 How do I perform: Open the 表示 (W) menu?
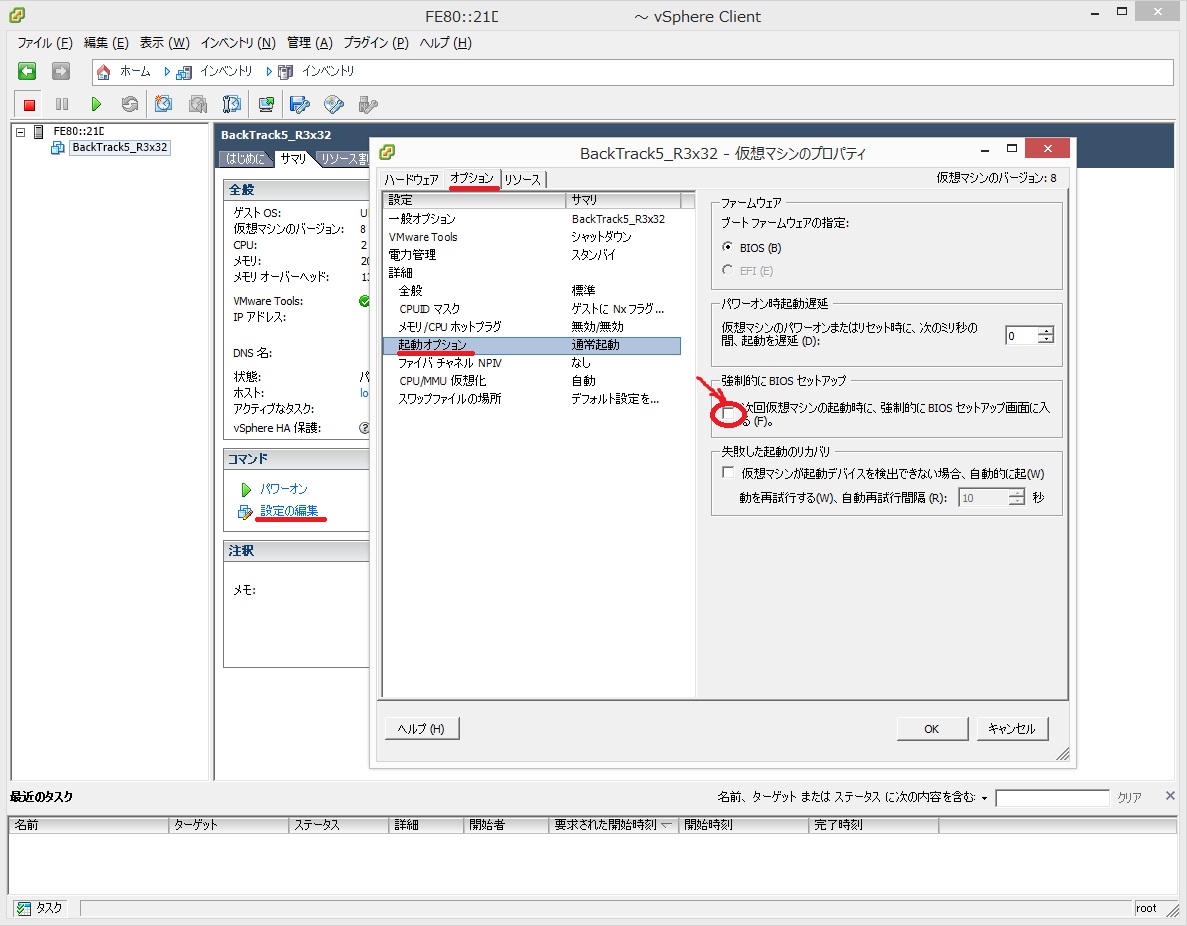[x=164, y=43]
